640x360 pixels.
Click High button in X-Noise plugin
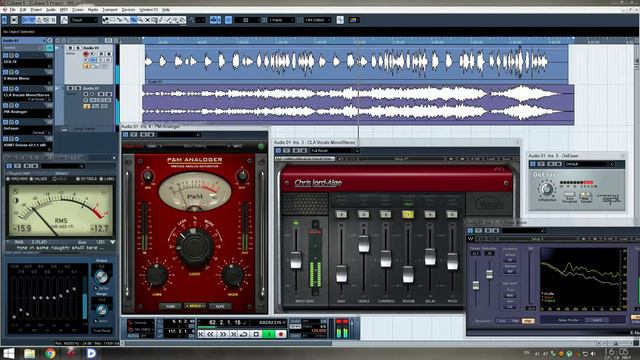528,321
